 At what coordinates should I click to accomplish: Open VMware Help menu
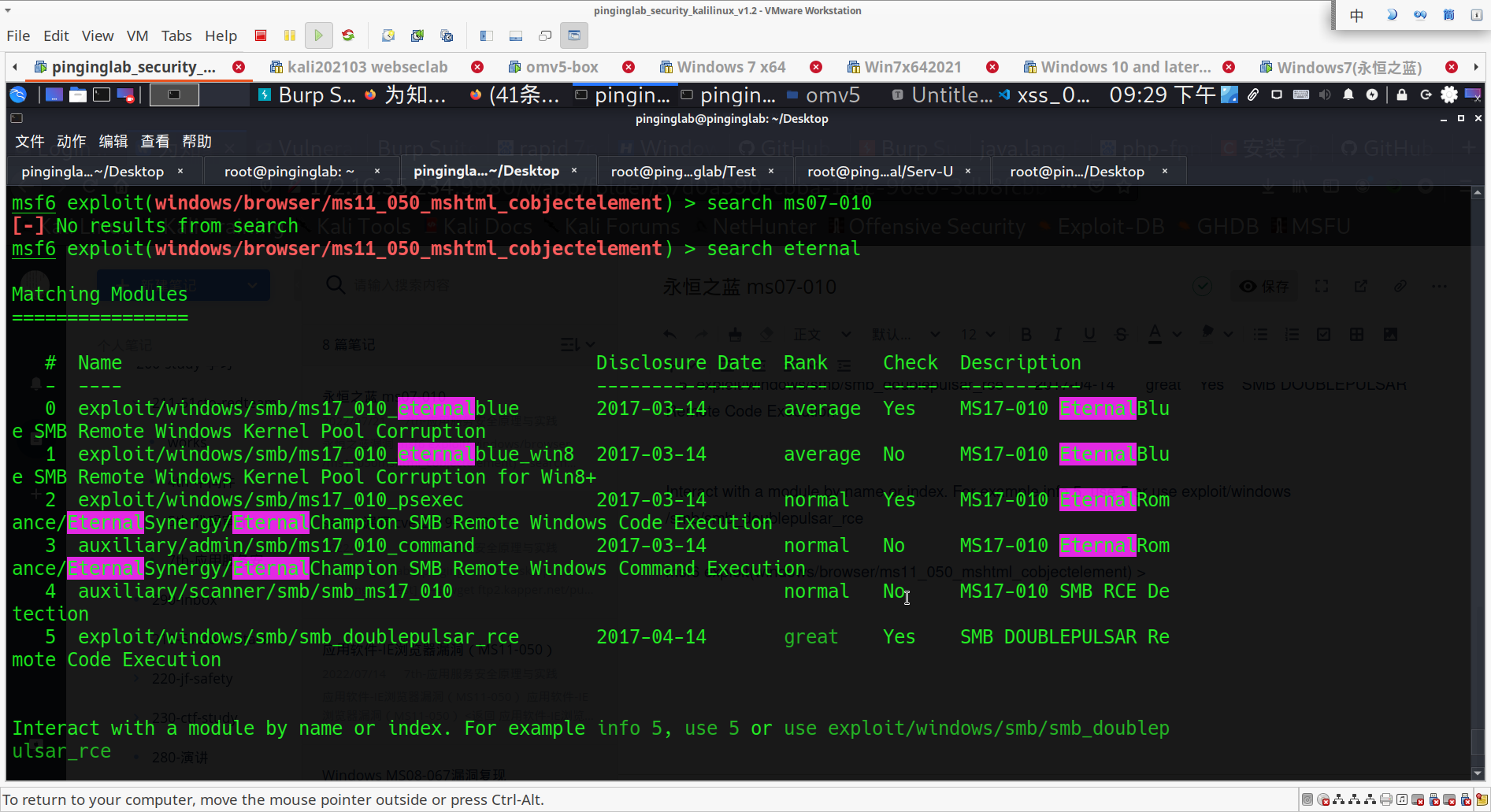[221, 35]
